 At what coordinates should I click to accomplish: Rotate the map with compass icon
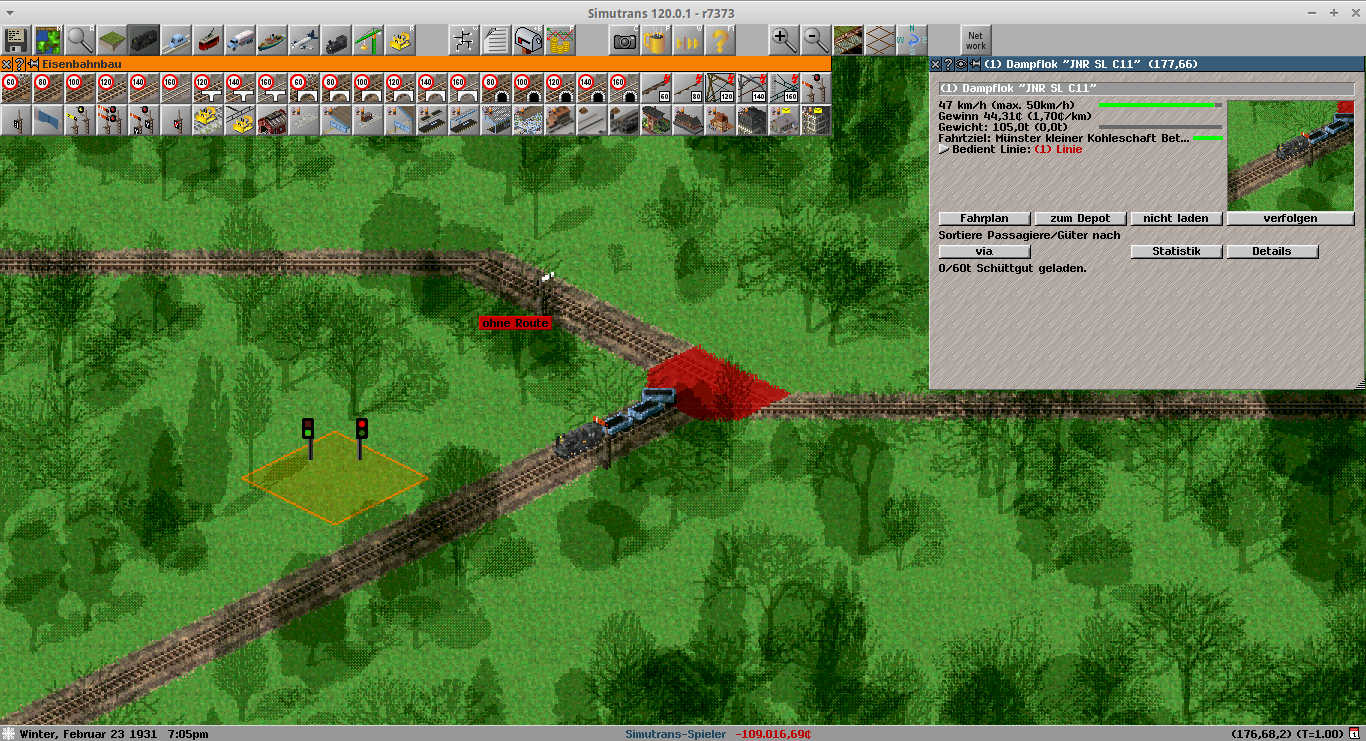pyautogui.click(x=912, y=40)
